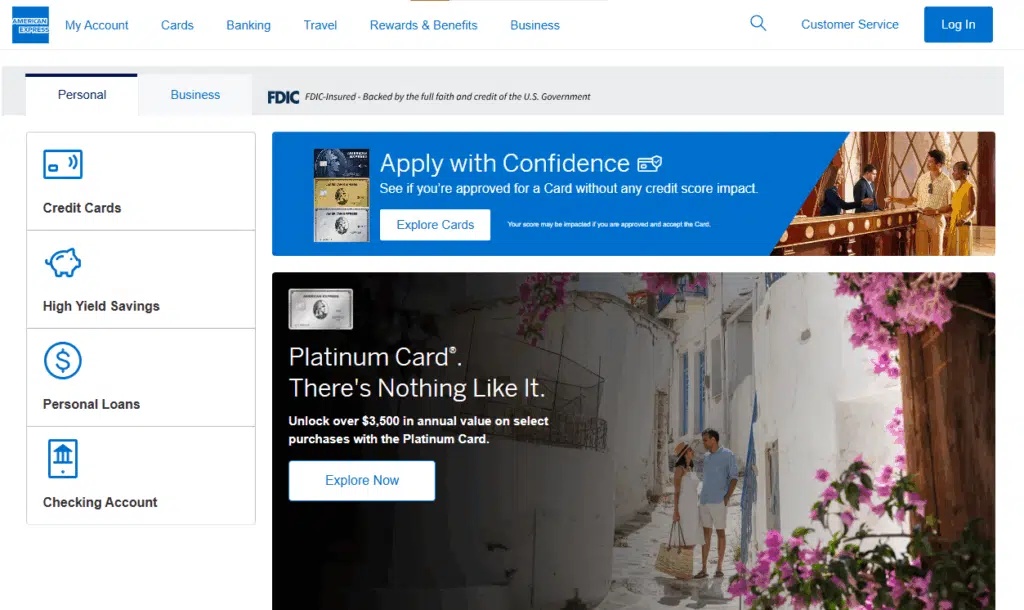Image resolution: width=1024 pixels, height=610 pixels.
Task: Open the Travel menu
Action: [320, 25]
